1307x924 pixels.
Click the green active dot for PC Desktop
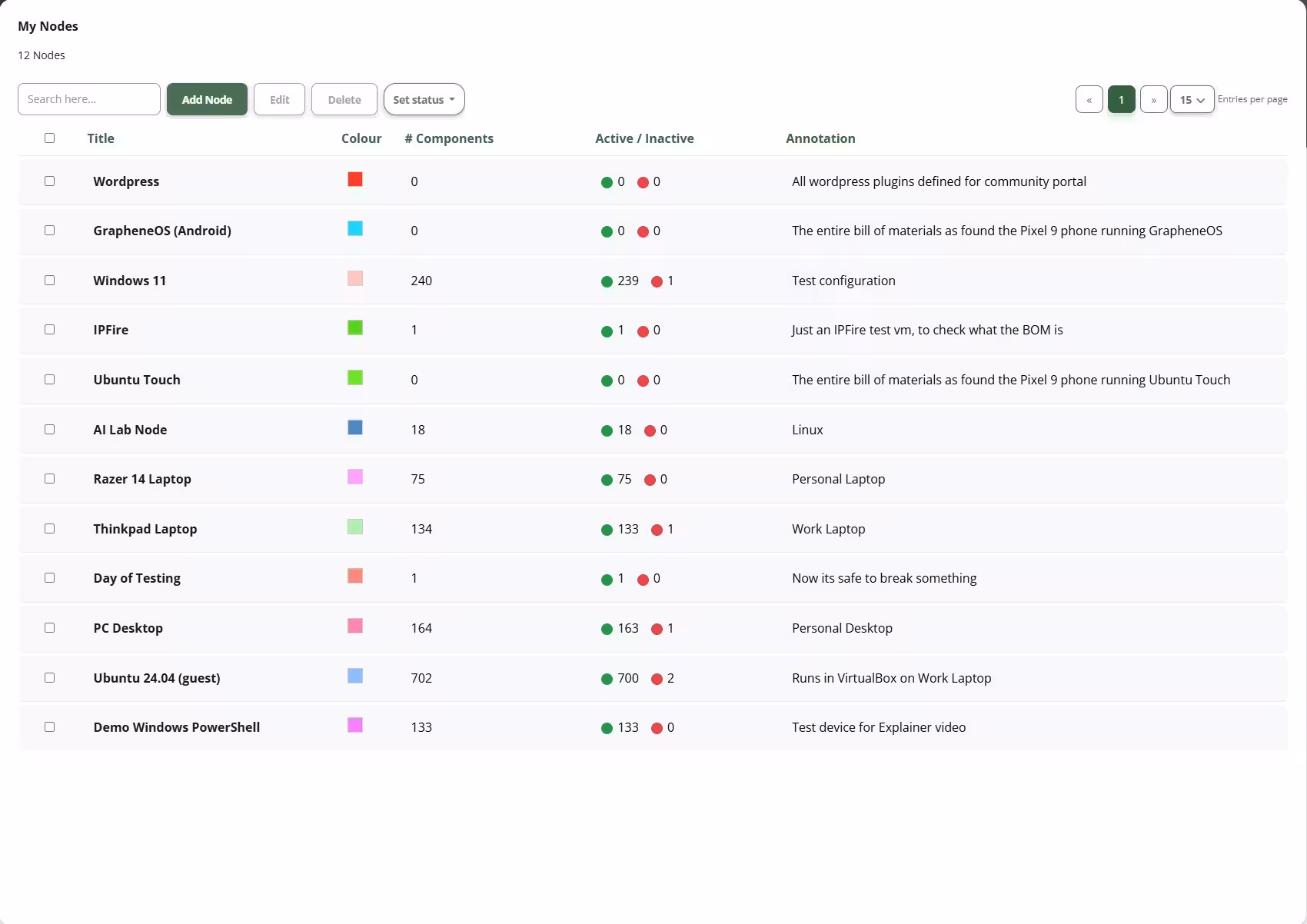(x=607, y=629)
